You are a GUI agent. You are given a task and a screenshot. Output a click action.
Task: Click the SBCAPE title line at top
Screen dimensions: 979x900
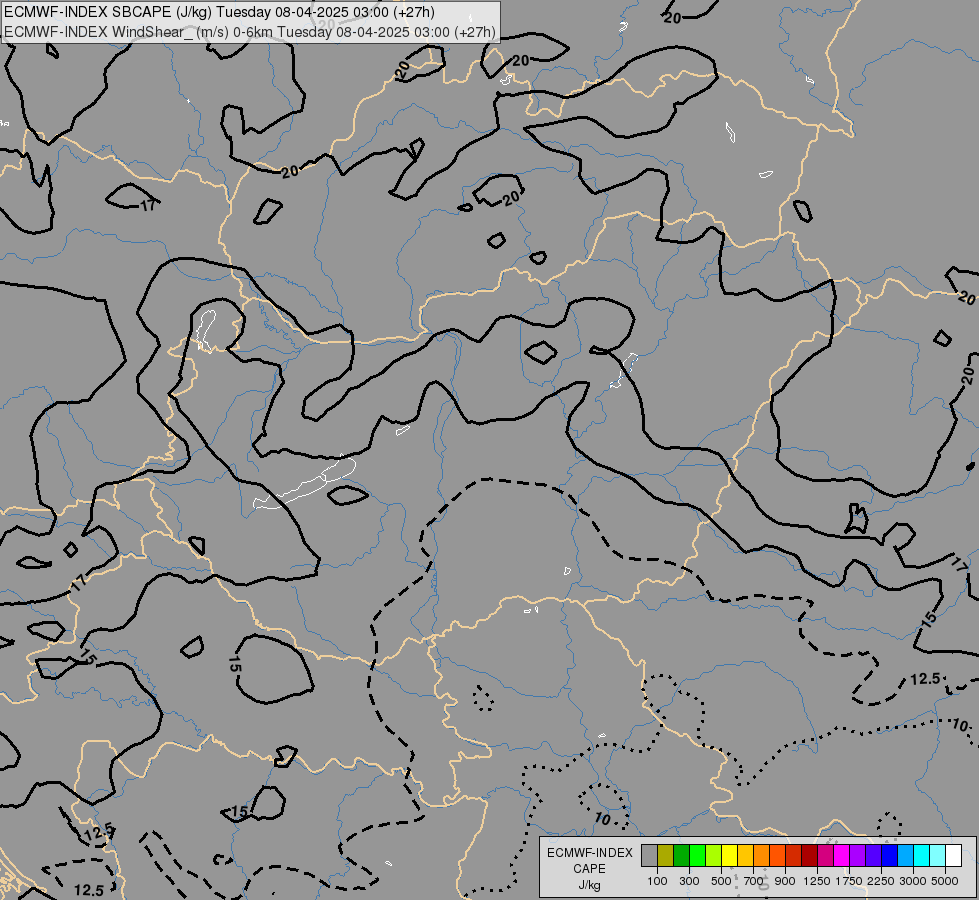pos(219,12)
